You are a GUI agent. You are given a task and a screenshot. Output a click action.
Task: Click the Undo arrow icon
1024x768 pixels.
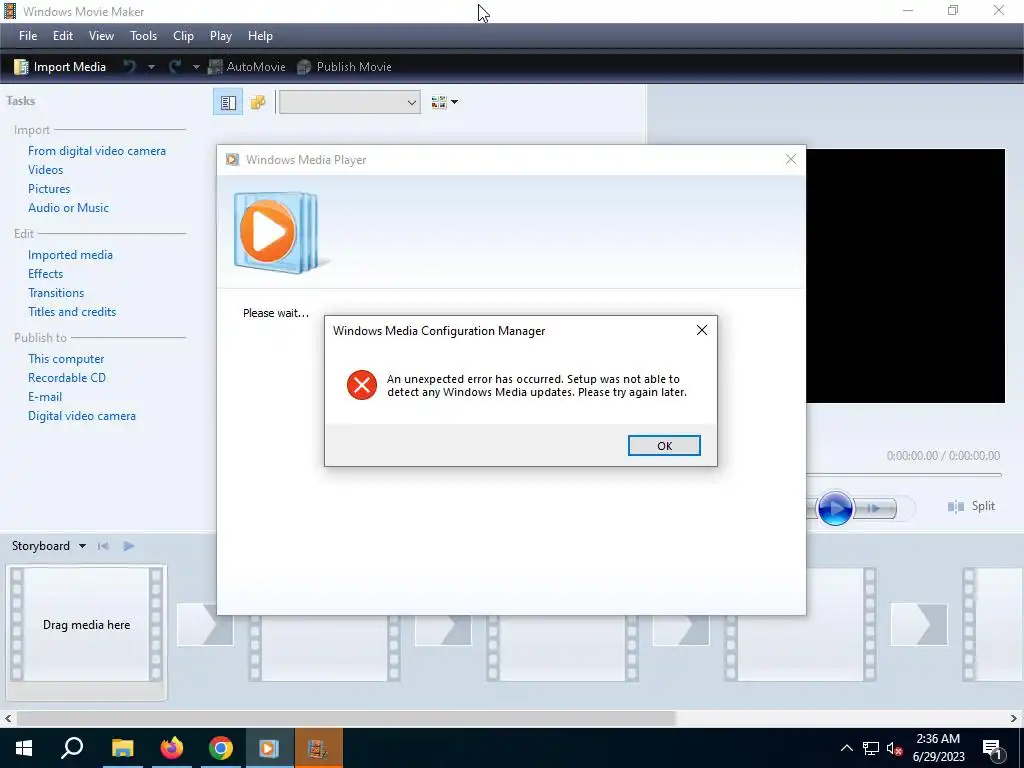pyautogui.click(x=129, y=67)
